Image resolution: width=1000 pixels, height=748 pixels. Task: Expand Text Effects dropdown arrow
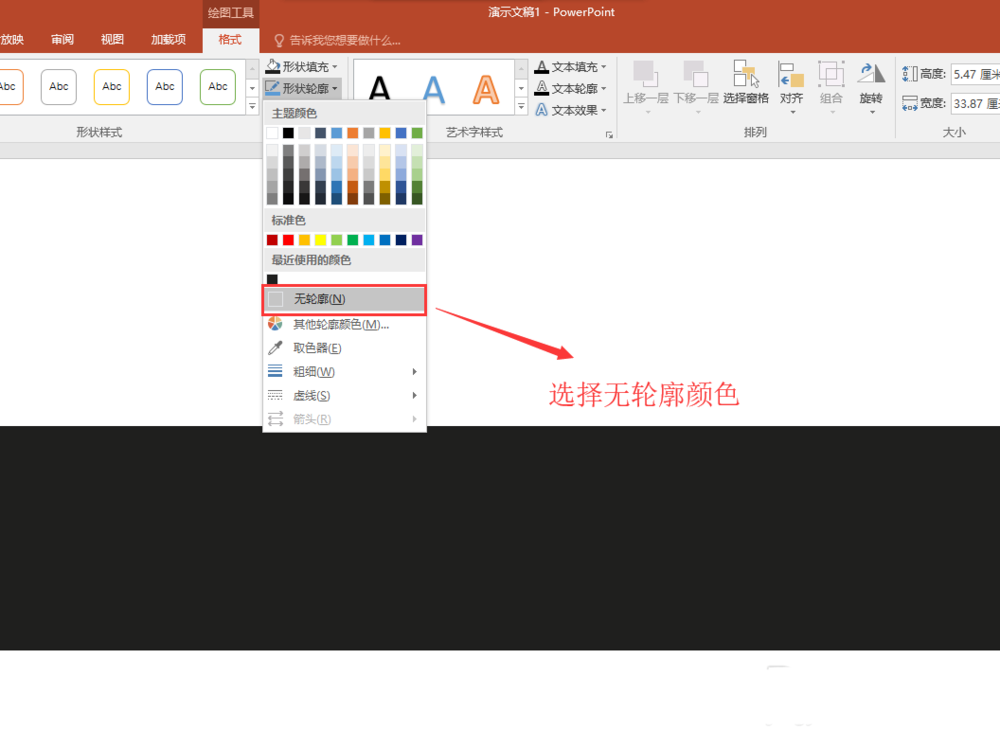point(603,110)
